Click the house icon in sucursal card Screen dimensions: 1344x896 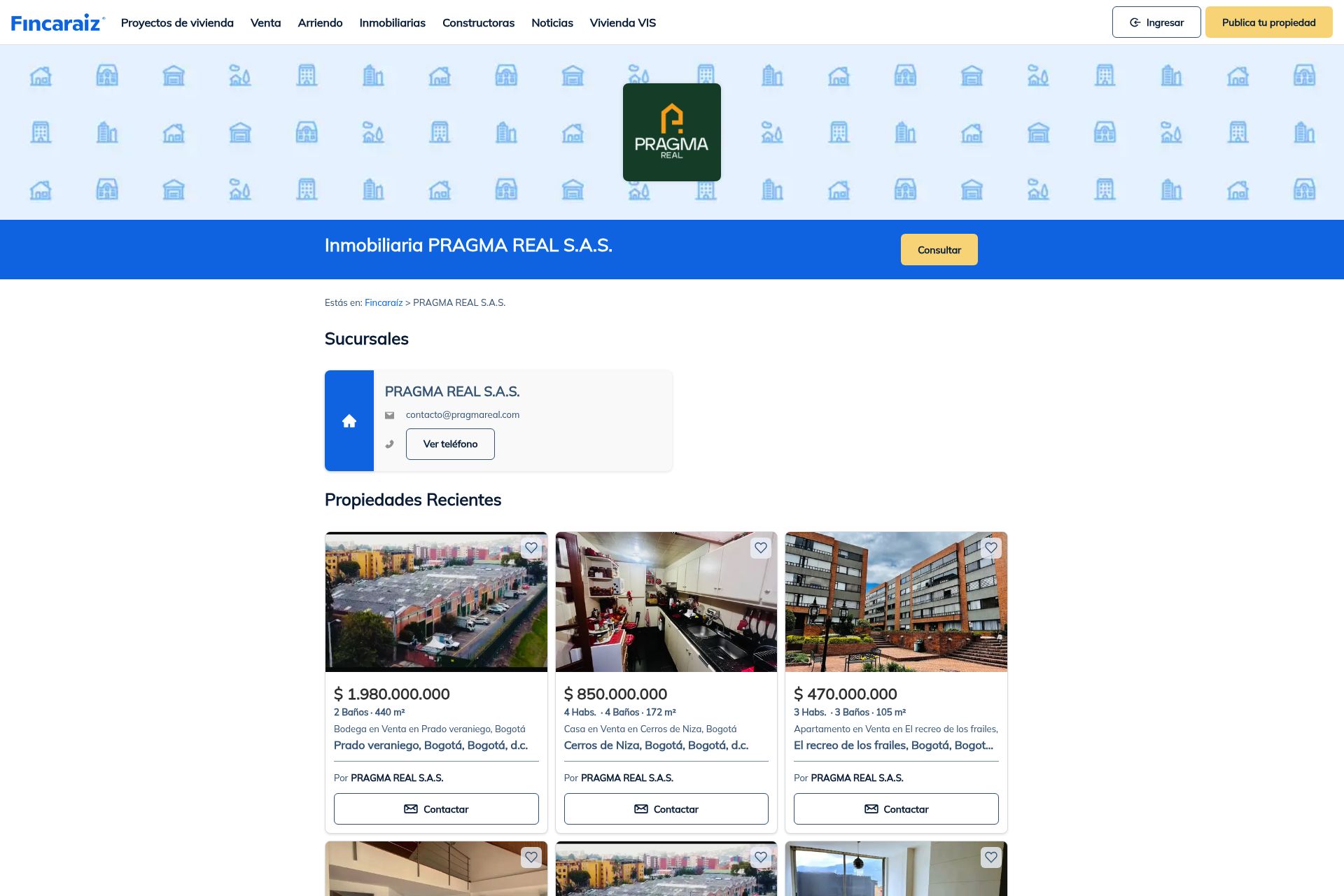[x=349, y=421]
